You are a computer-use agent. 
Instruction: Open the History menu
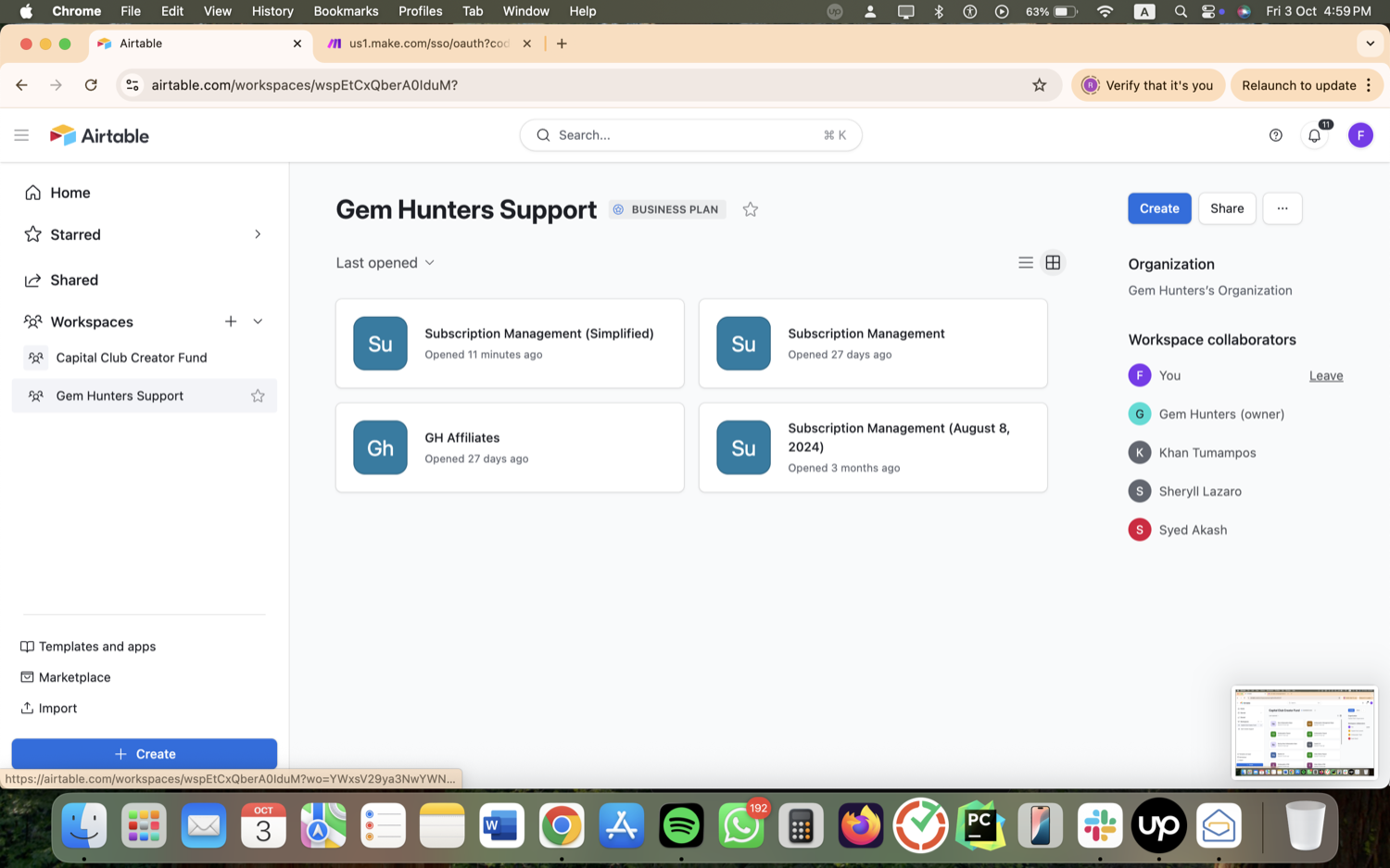point(272,11)
